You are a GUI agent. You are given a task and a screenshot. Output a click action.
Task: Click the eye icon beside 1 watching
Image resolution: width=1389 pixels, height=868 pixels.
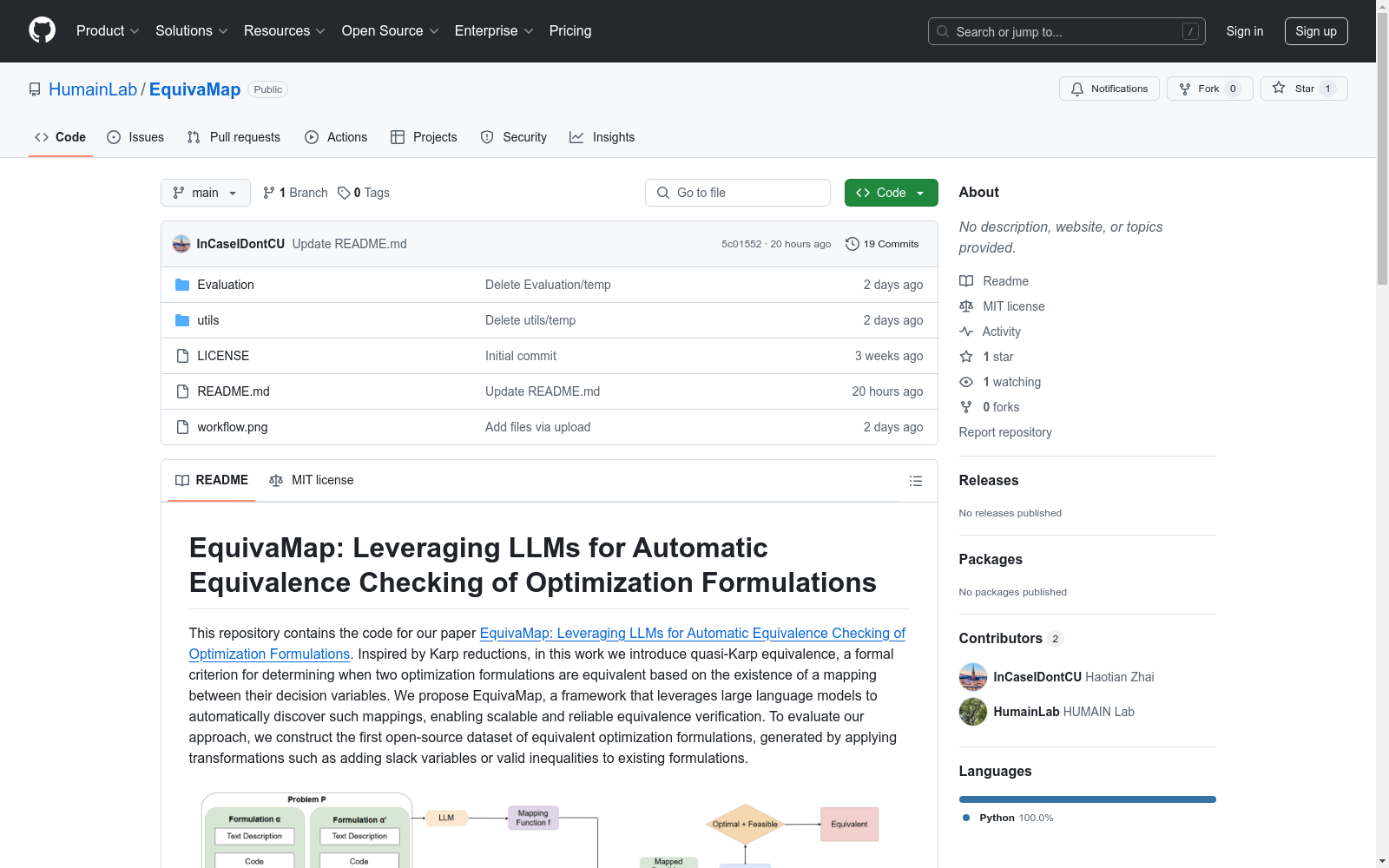click(966, 382)
